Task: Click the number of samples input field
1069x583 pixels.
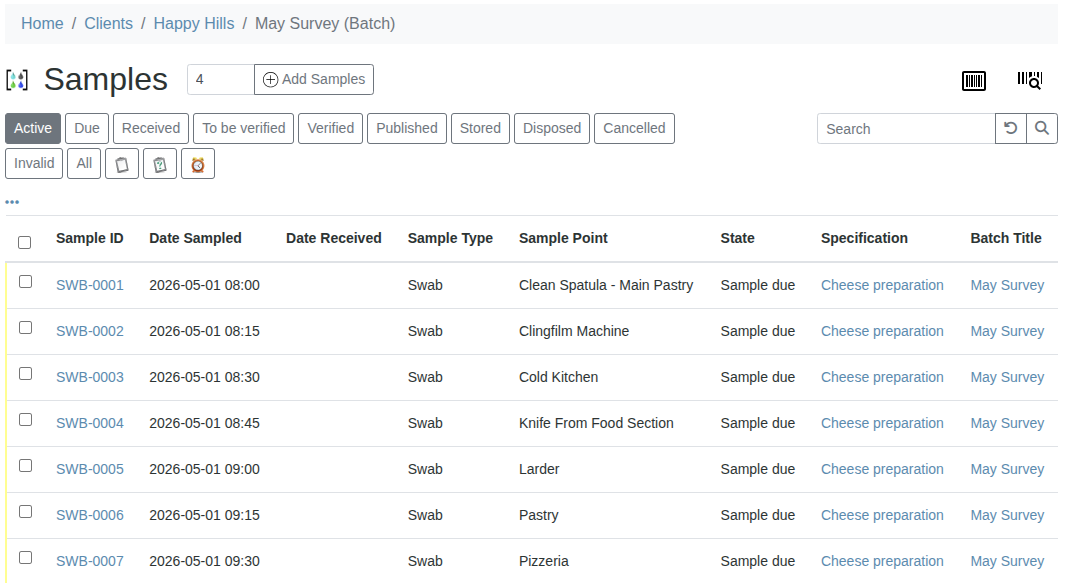Action: coord(220,79)
